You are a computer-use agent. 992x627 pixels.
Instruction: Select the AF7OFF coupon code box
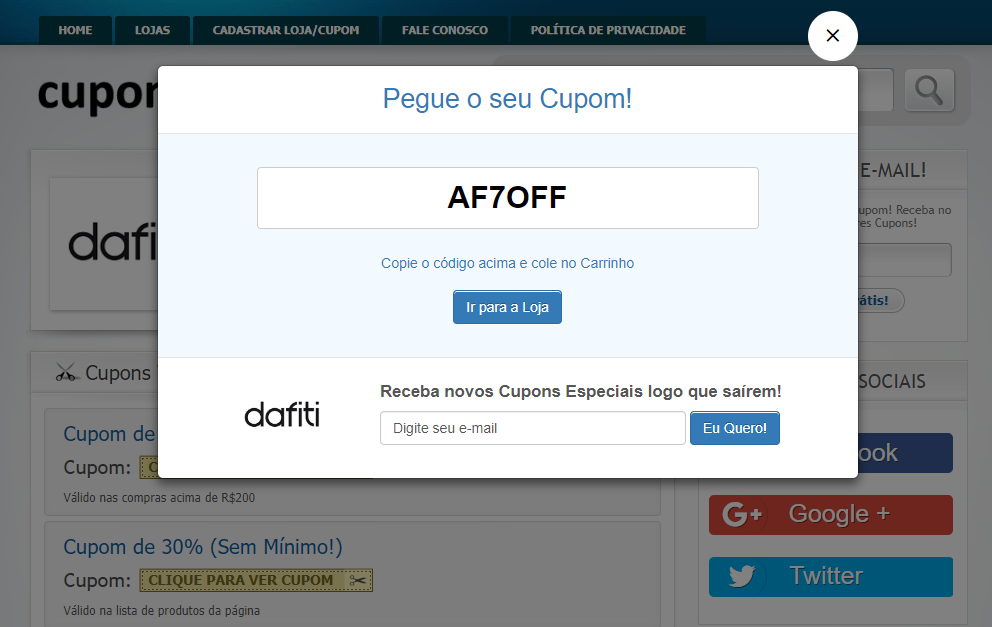(x=507, y=198)
